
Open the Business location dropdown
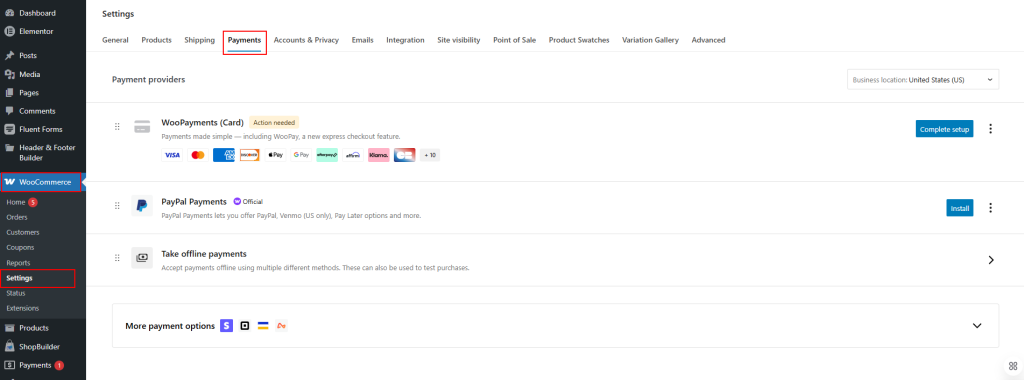click(923, 80)
